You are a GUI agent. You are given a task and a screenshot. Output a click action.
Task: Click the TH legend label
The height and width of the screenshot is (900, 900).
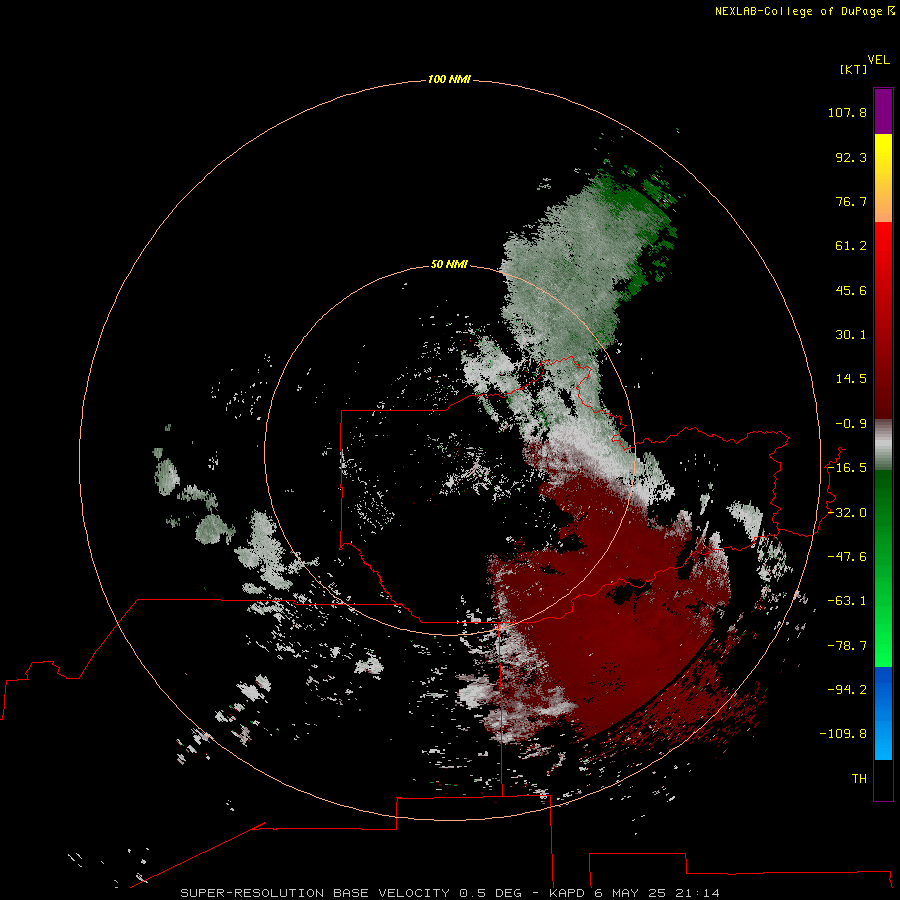coord(859,779)
